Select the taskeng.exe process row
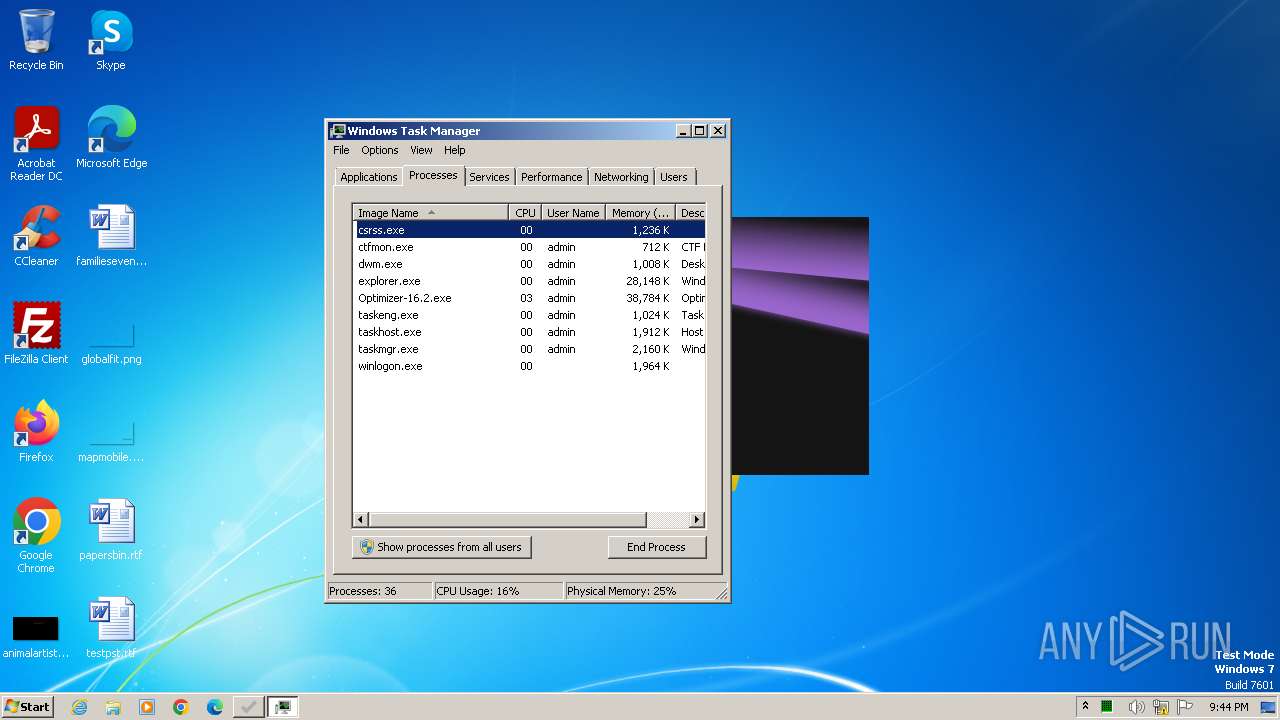The width and height of the screenshot is (1280, 720). [529, 315]
